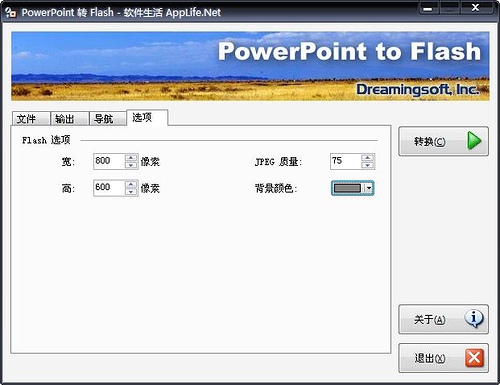Minimize the PowerPoint to Flash window
The height and width of the screenshot is (385, 500).
pyautogui.click(x=429, y=8)
